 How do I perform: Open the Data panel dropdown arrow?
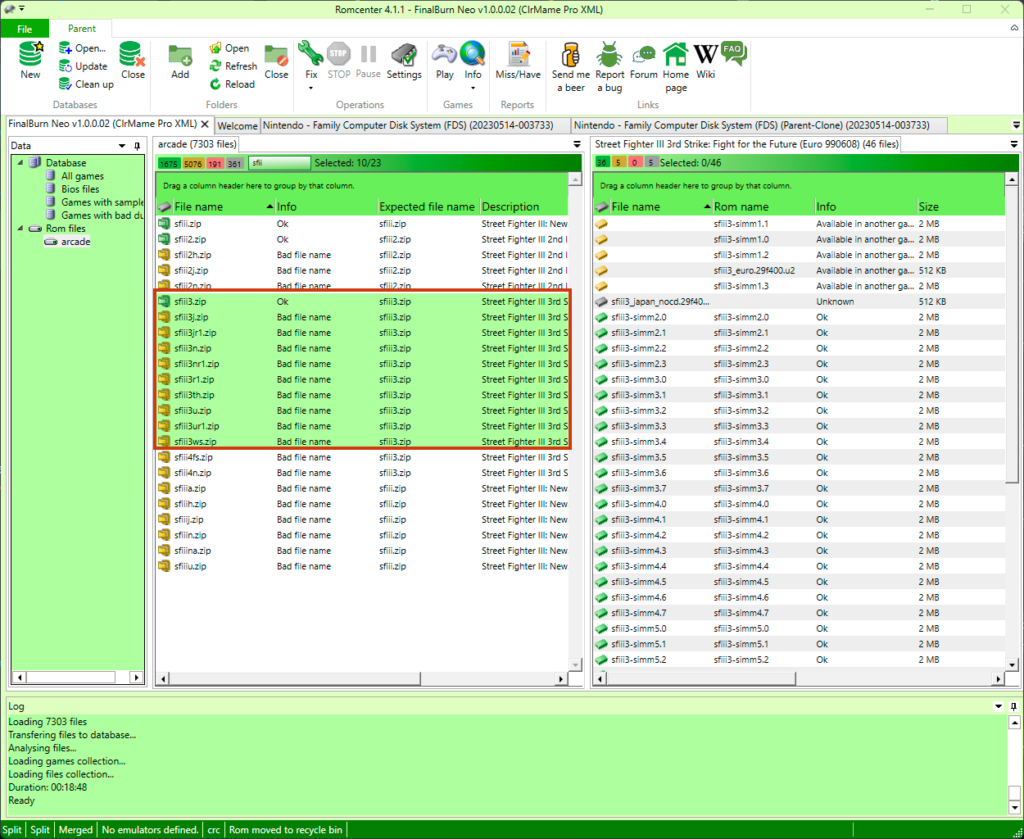pyautogui.click(x=122, y=146)
